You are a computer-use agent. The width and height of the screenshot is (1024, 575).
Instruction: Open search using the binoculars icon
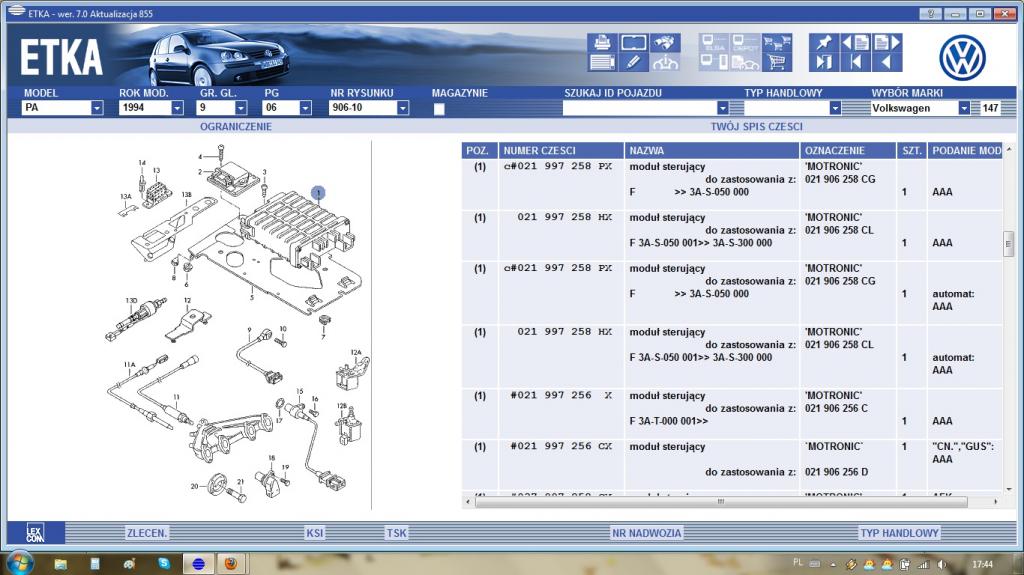click(664, 43)
